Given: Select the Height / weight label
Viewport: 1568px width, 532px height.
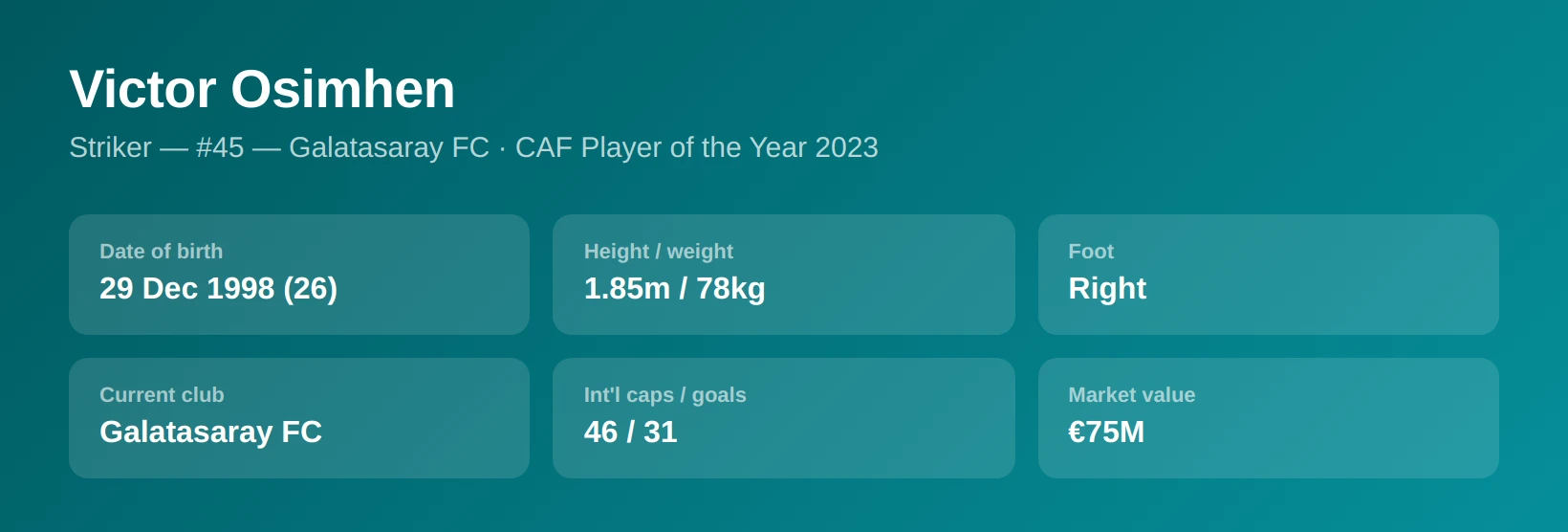Looking at the screenshot, I should tap(658, 252).
